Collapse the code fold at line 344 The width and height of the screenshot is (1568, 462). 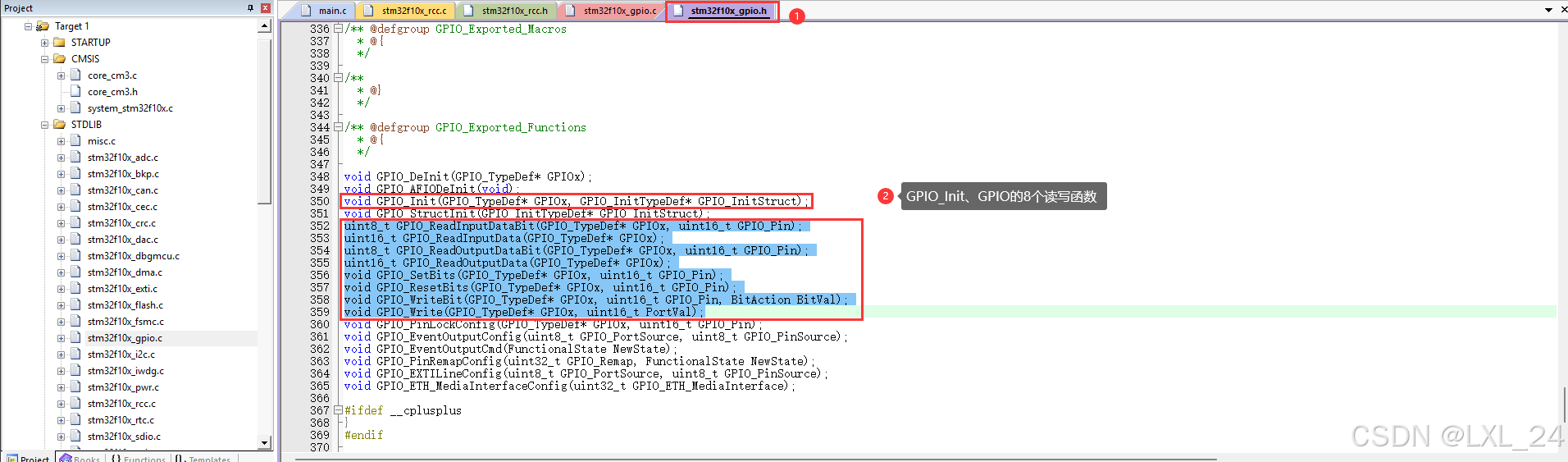[338, 127]
